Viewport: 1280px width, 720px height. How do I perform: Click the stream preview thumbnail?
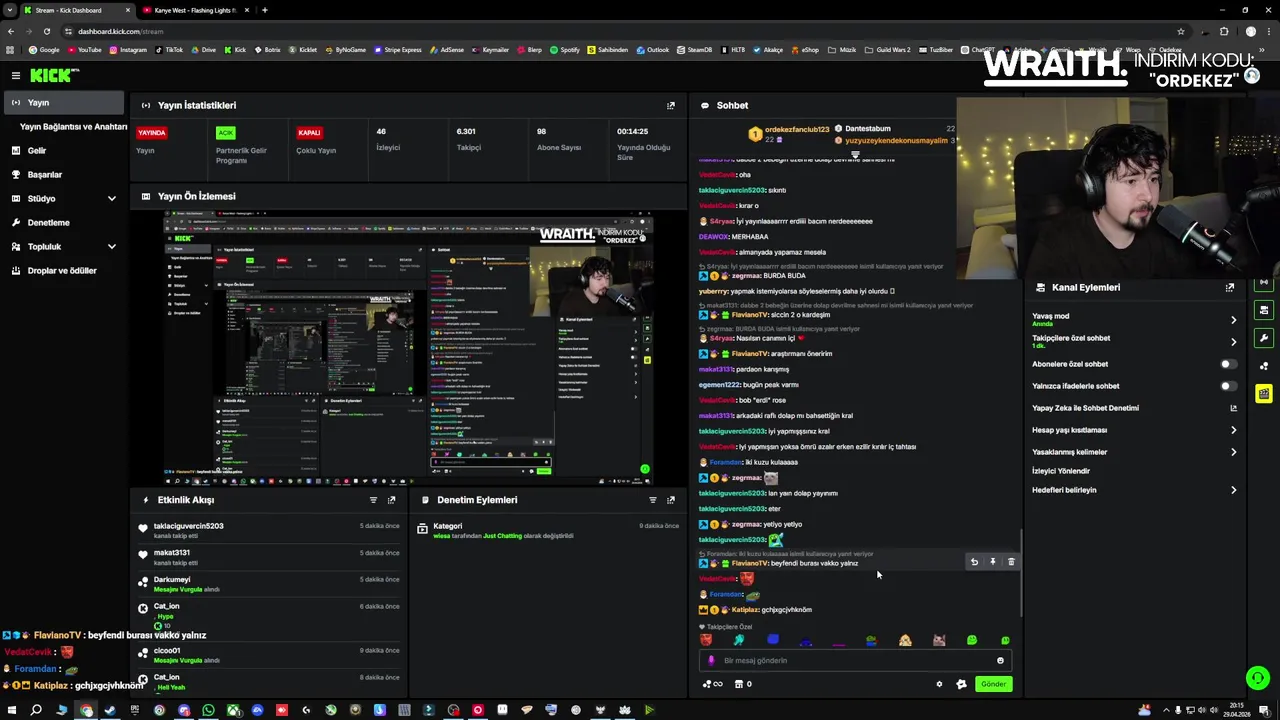(x=408, y=347)
